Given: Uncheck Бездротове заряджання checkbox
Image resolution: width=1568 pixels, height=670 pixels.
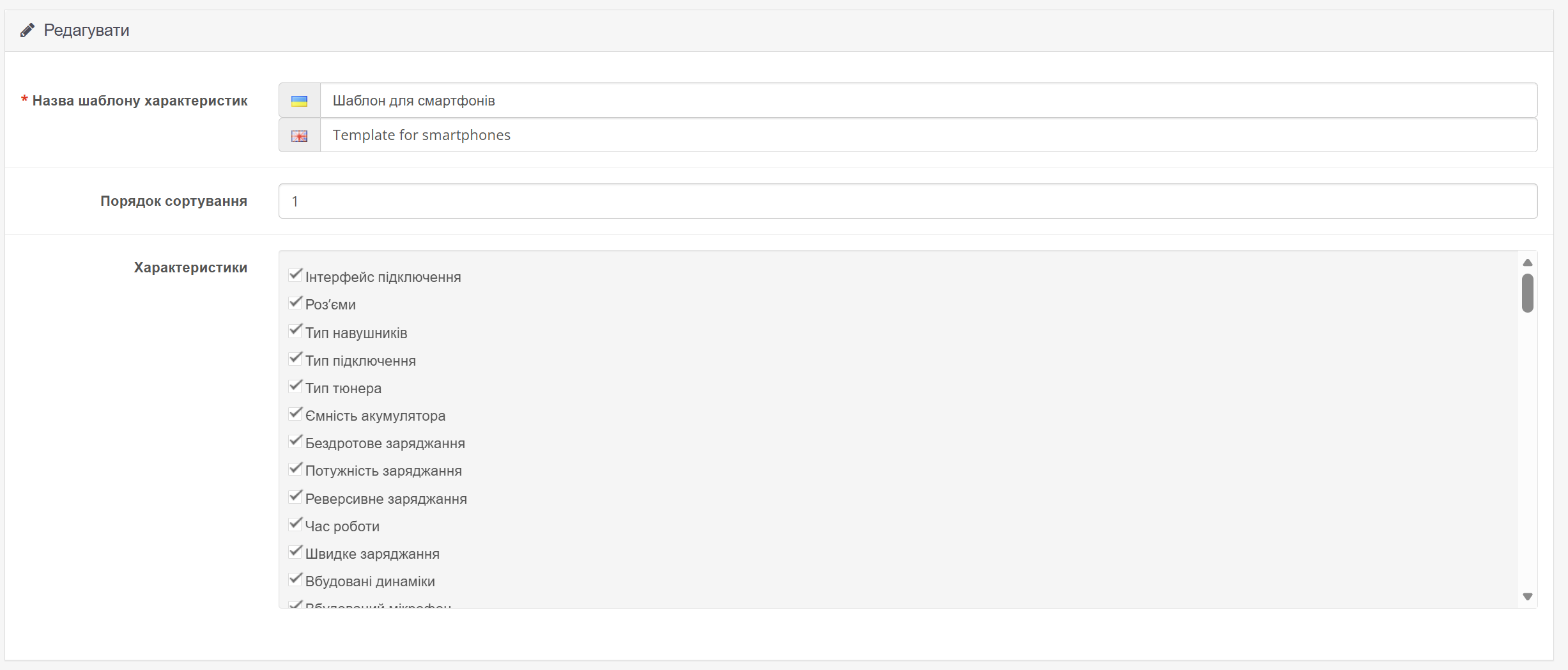Looking at the screenshot, I should click(x=295, y=440).
